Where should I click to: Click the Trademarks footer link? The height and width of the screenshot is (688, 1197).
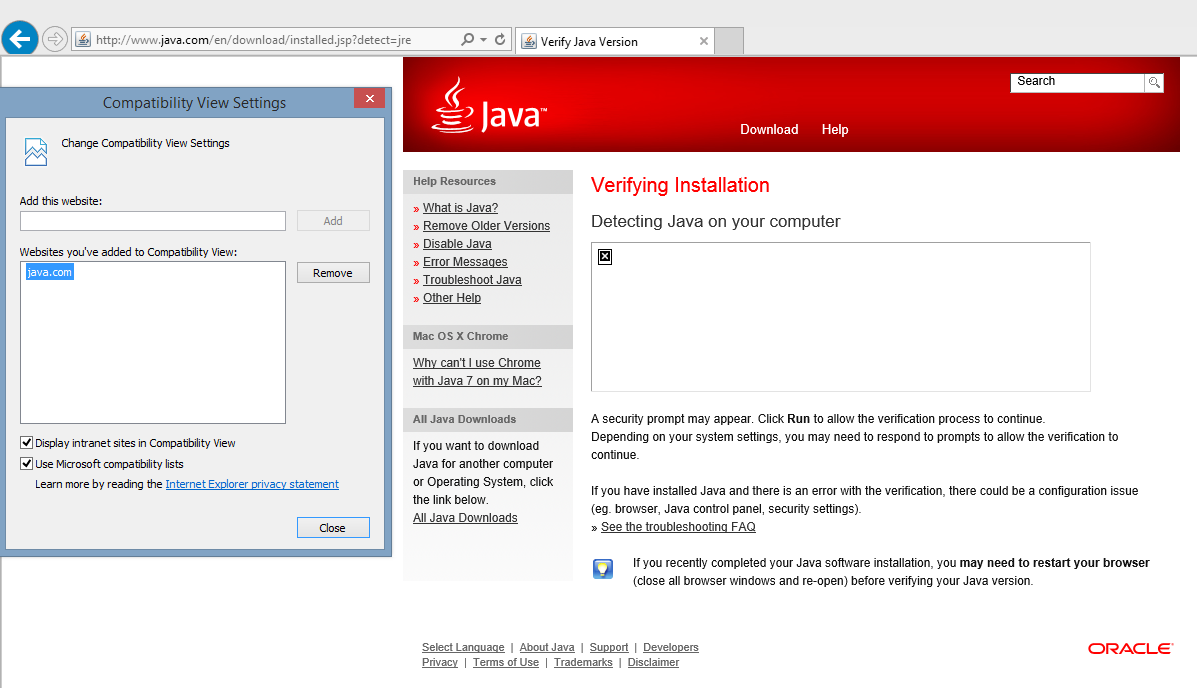pyautogui.click(x=583, y=663)
